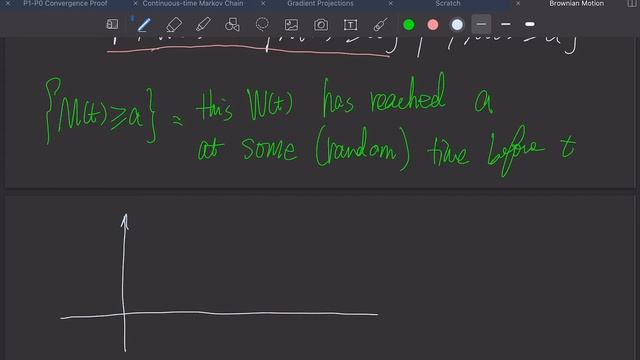Select the Lasso selection tool
Viewport: 640px width, 360px height.
[262, 24]
